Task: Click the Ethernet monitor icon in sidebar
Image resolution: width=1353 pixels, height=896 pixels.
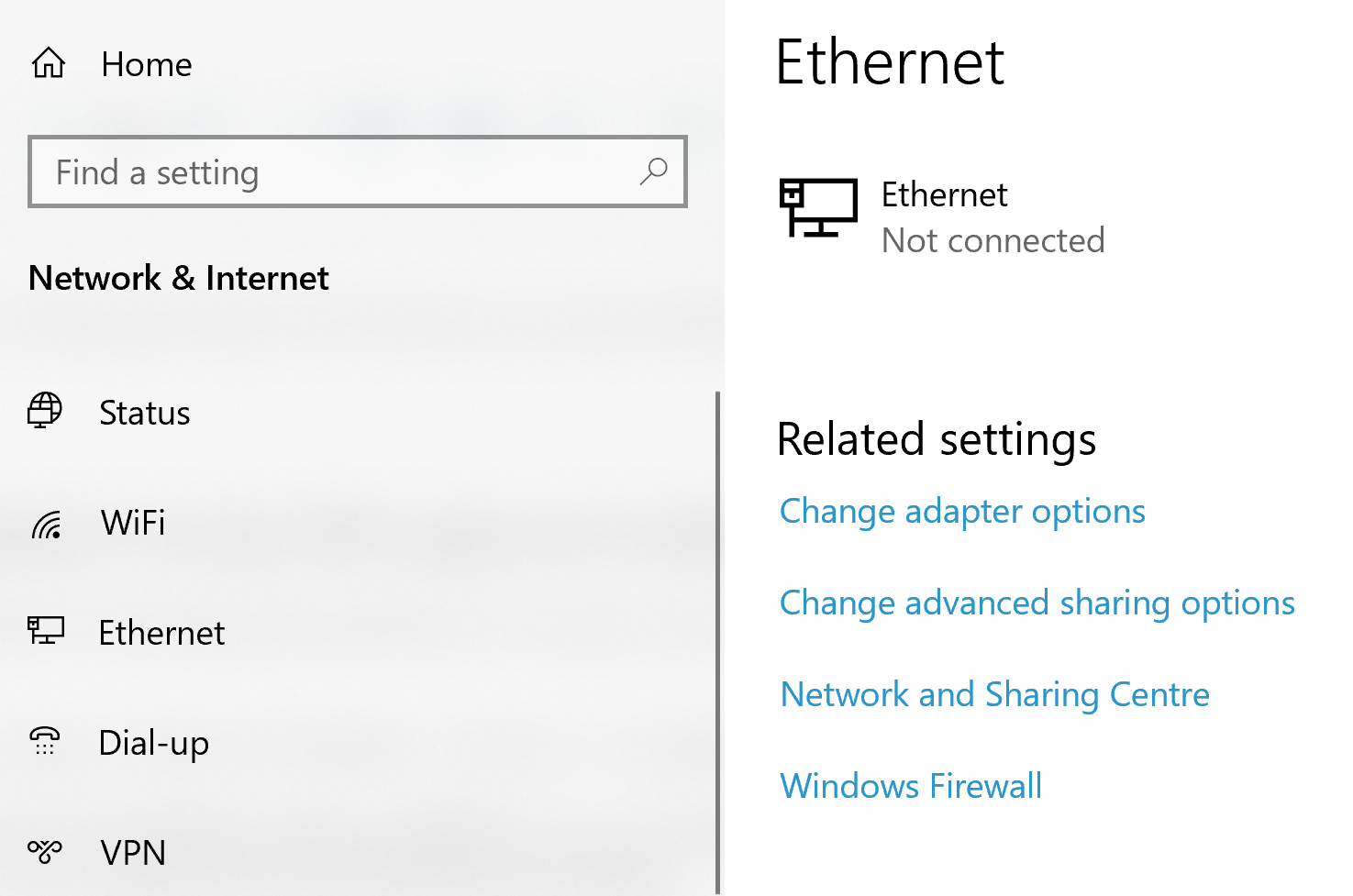Action: pyautogui.click(x=46, y=631)
